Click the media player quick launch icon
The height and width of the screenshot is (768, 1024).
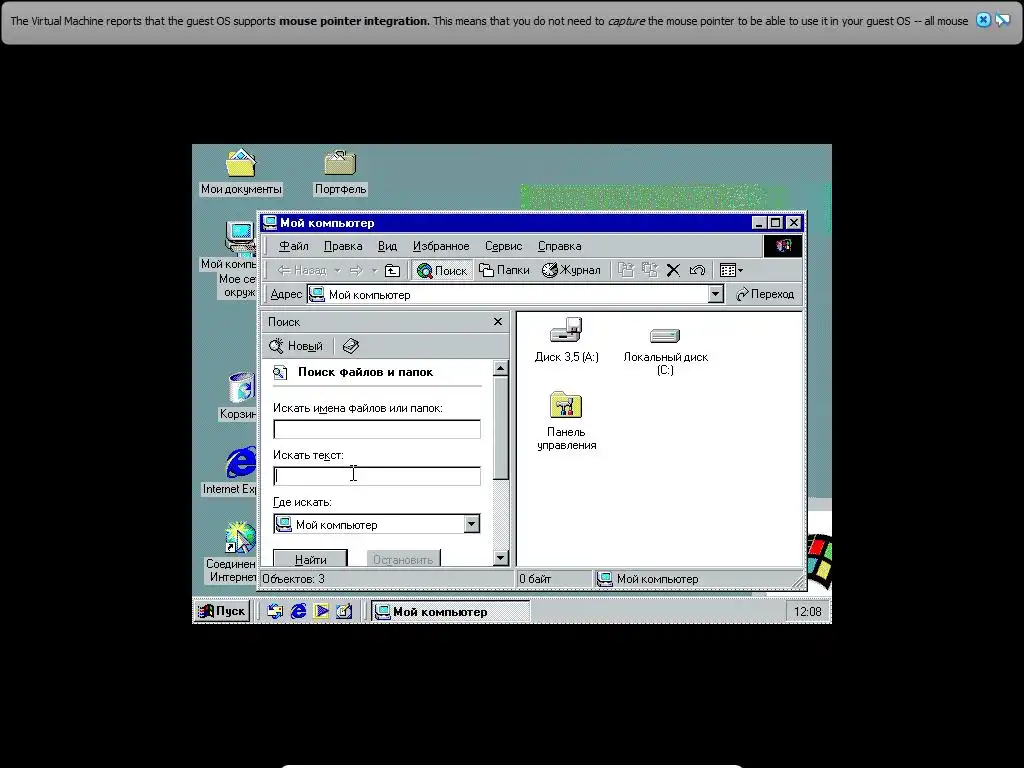321,611
